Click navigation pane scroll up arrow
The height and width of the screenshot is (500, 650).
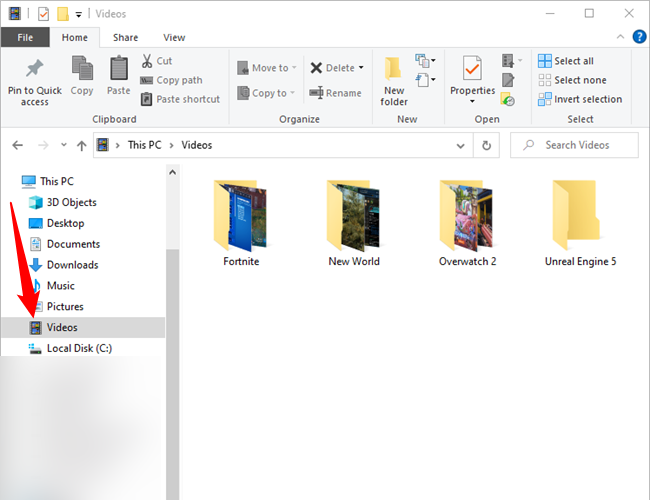(x=172, y=172)
